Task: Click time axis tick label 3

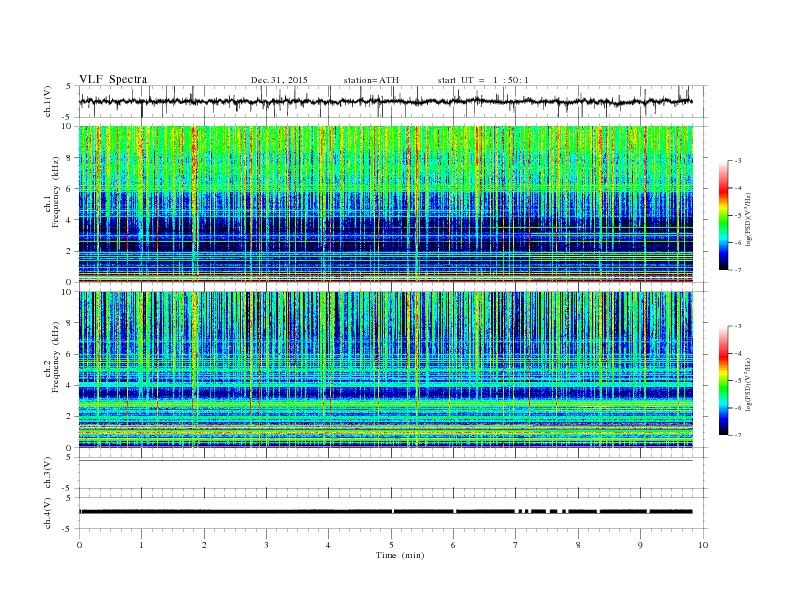Action: pos(266,545)
